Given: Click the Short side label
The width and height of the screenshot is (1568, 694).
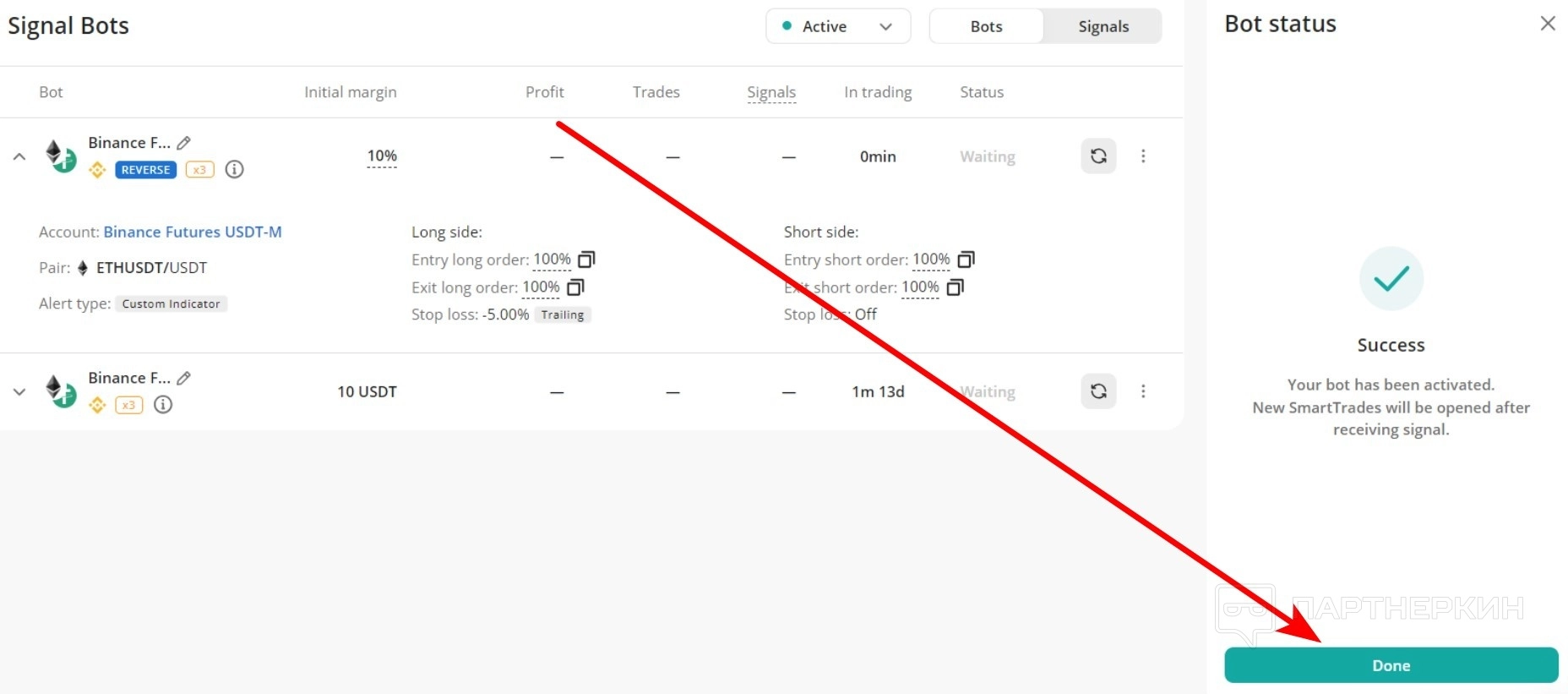Looking at the screenshot, I should point(821,232).
